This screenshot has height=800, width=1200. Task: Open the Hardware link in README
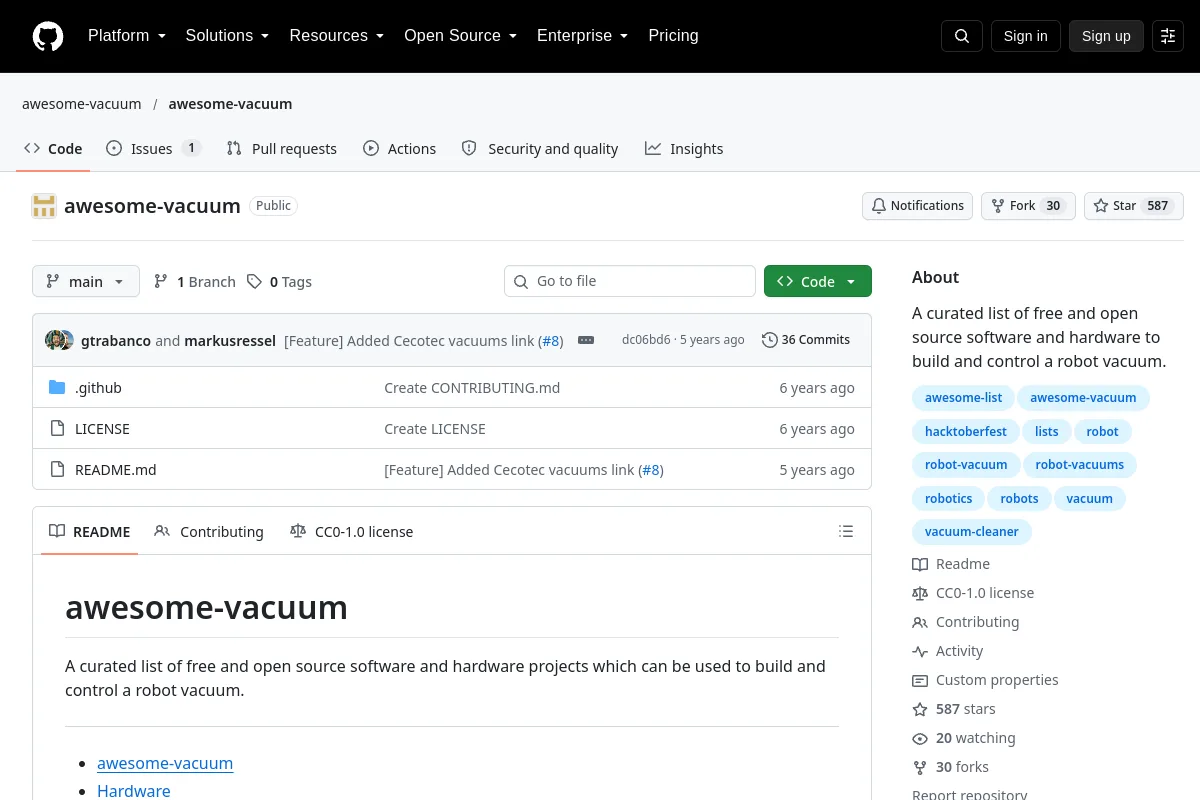(134, 790)
